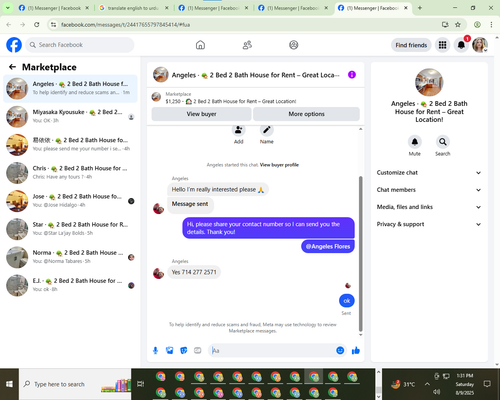The image size is (500, 400).
Task: Bookmark this page star icon
Action: pos(458,24)
